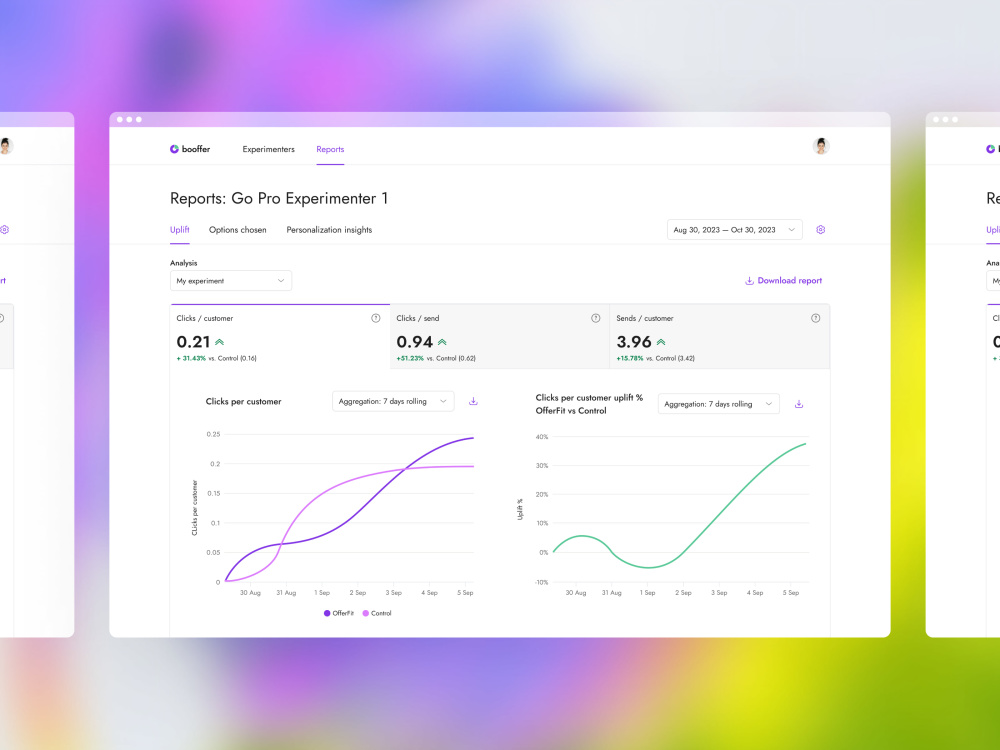
Task: Click 'vs. Control (3.42)' text
Action: (x=670, y=358)
